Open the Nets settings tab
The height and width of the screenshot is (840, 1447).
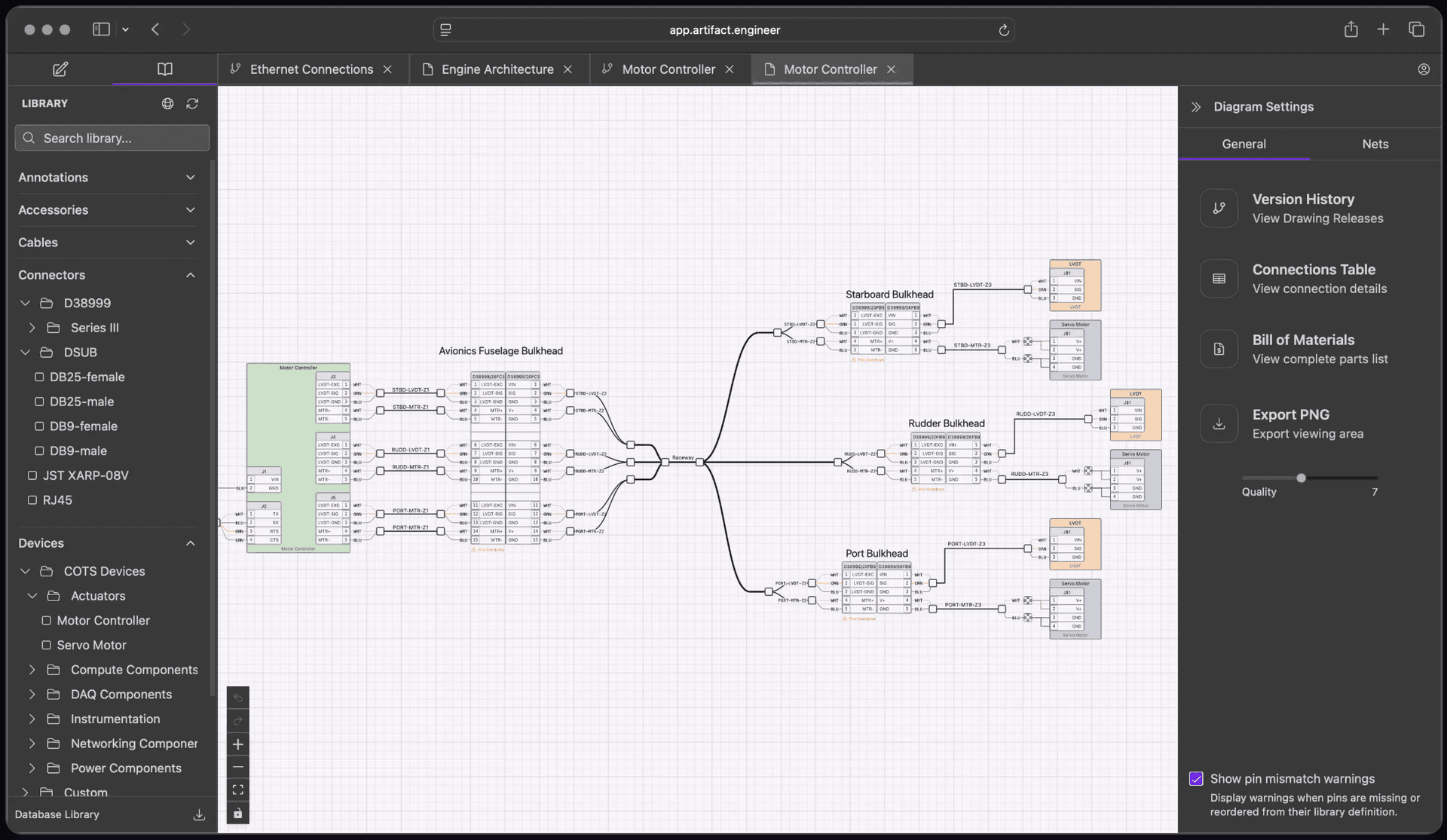[1375, 144]
